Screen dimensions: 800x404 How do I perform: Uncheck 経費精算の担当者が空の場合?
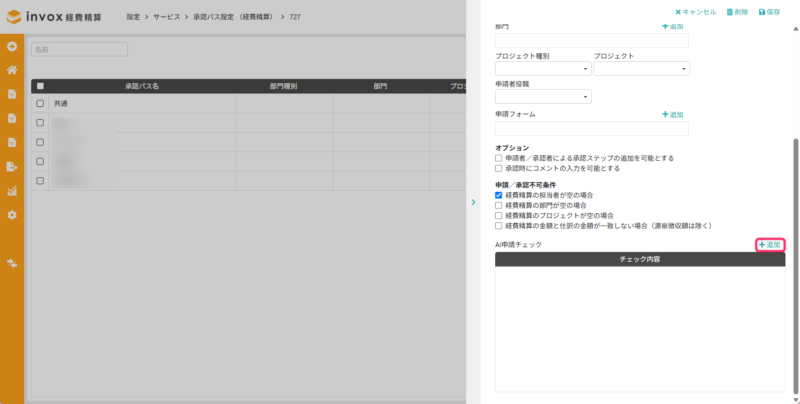(498, 195)
